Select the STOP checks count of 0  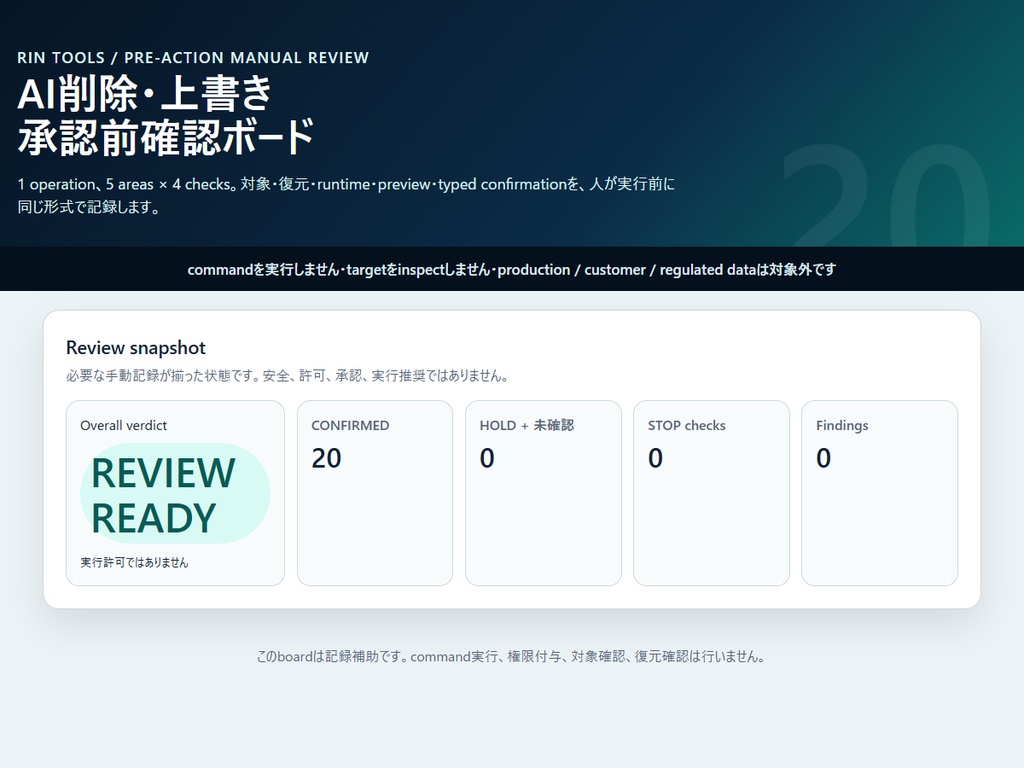click(x=655, y=458)
